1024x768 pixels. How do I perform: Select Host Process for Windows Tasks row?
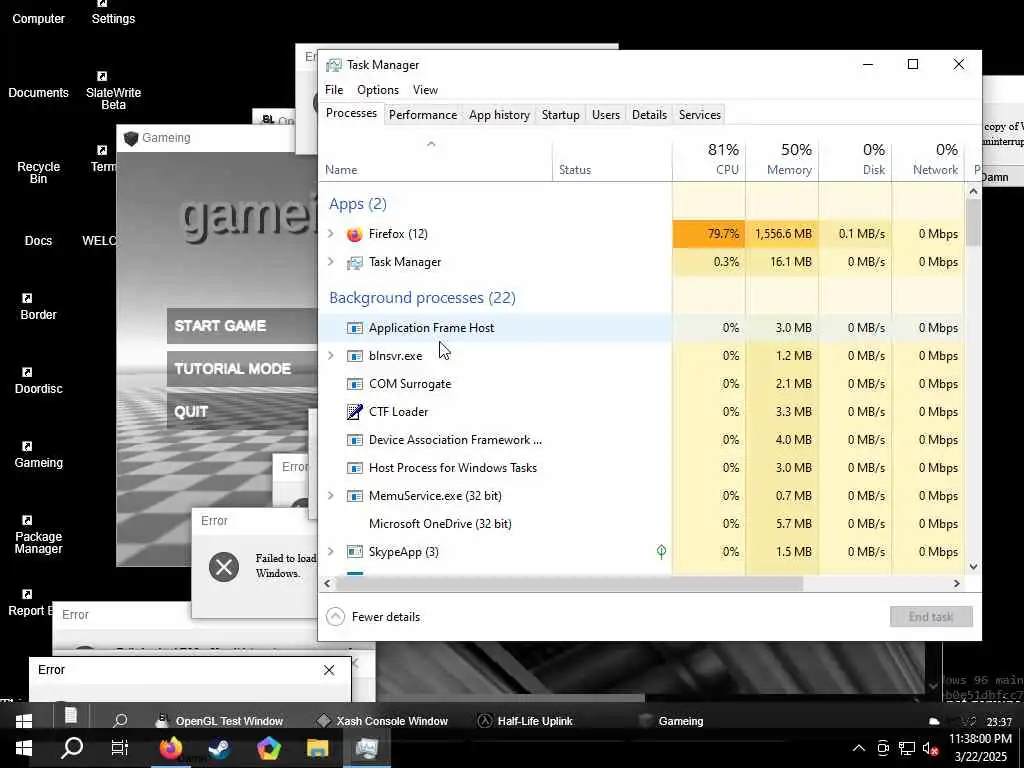tap(641, 468)
